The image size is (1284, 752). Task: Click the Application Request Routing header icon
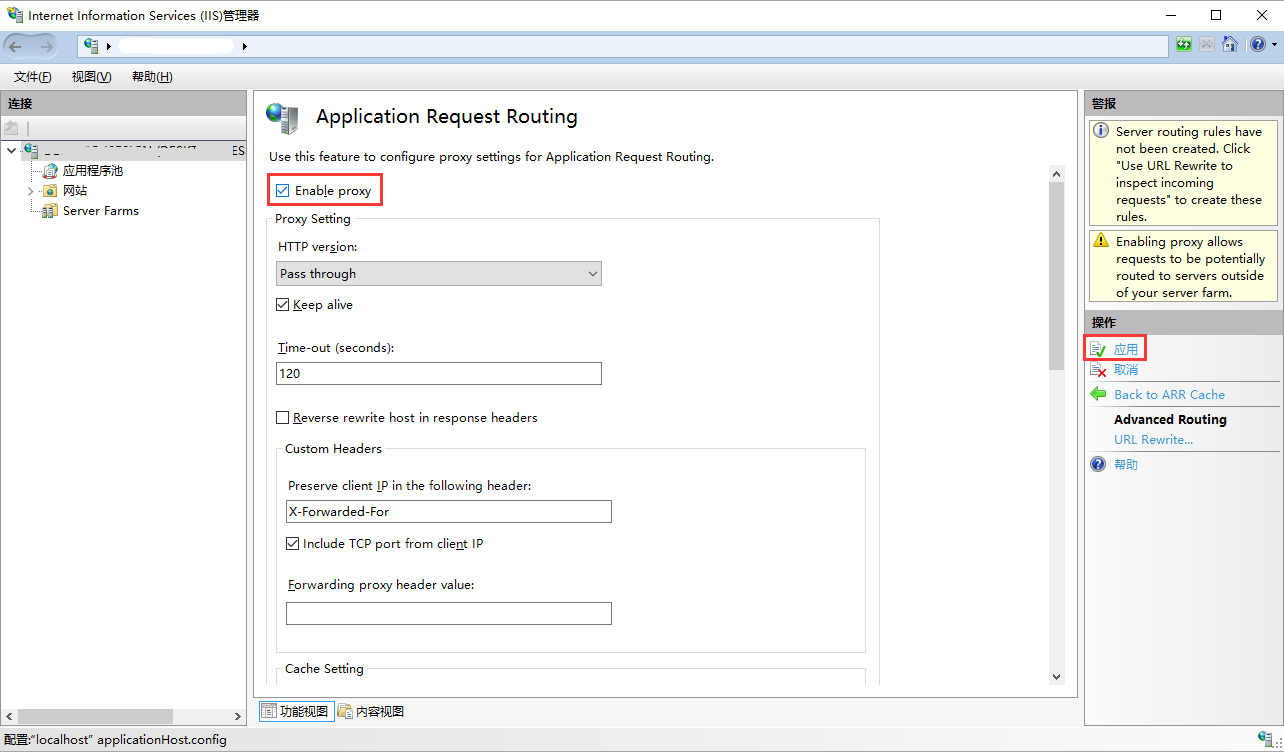pyautogui.click(x=283, y=118)
